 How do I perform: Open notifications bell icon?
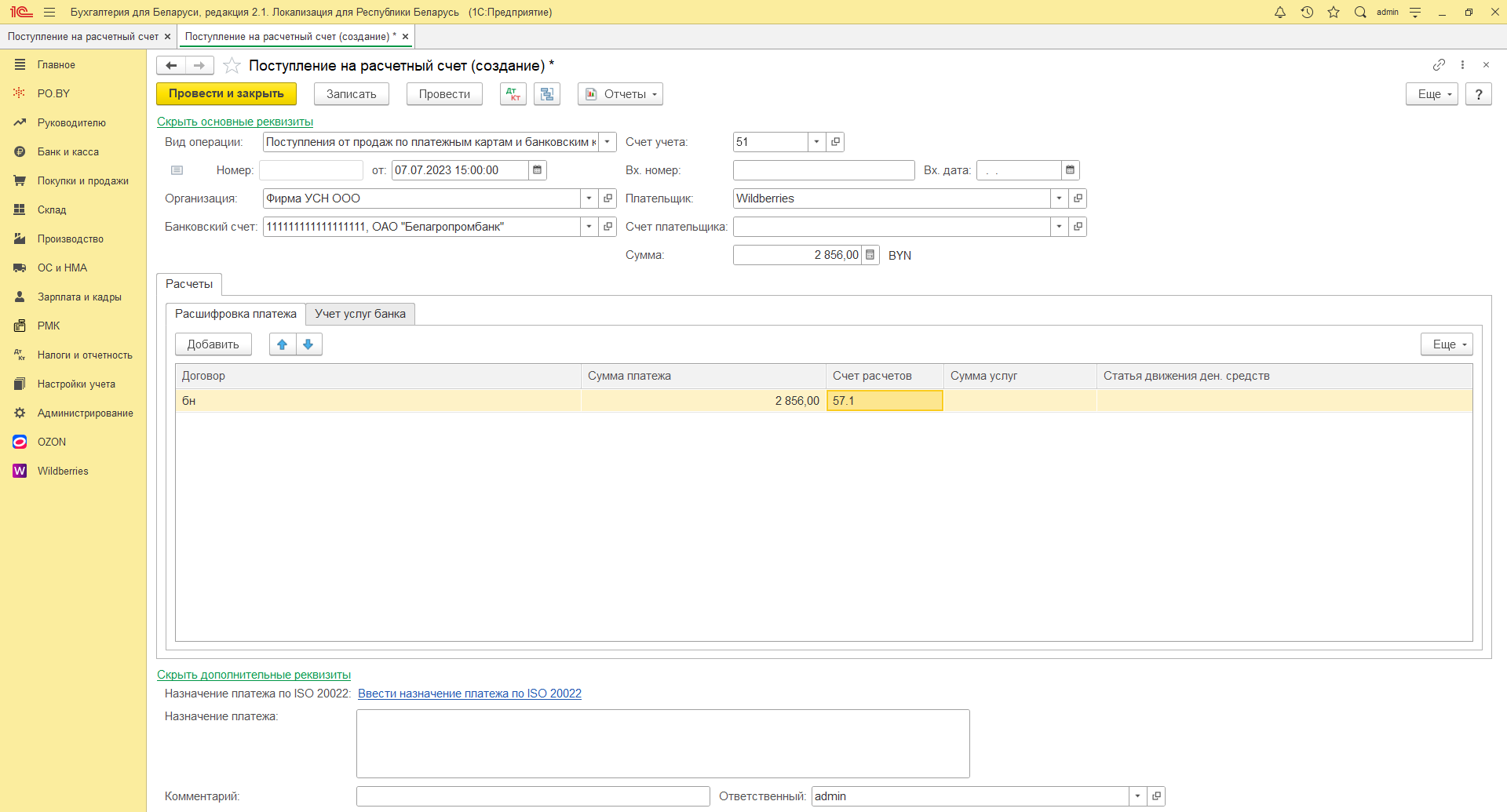pyautogui.click(x=1280, y=12)
